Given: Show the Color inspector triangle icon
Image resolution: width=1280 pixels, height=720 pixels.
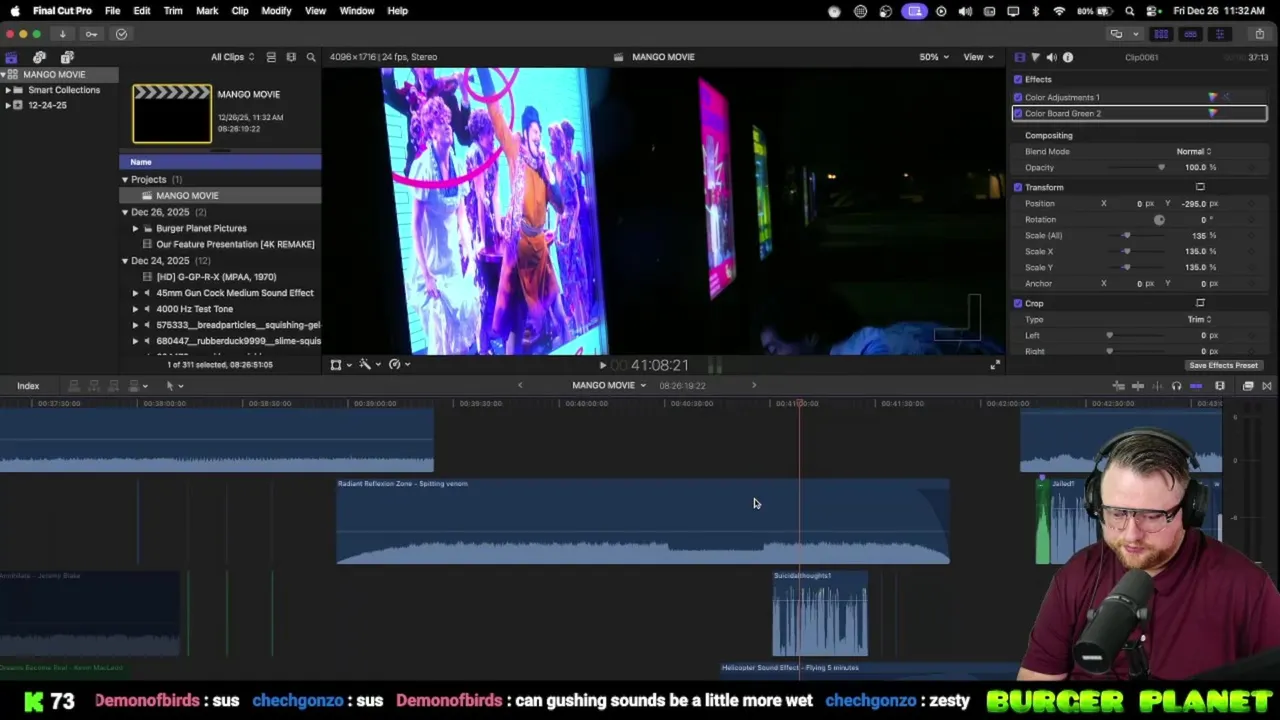Looking at the screenshot, I should [x=1035, y=57].
